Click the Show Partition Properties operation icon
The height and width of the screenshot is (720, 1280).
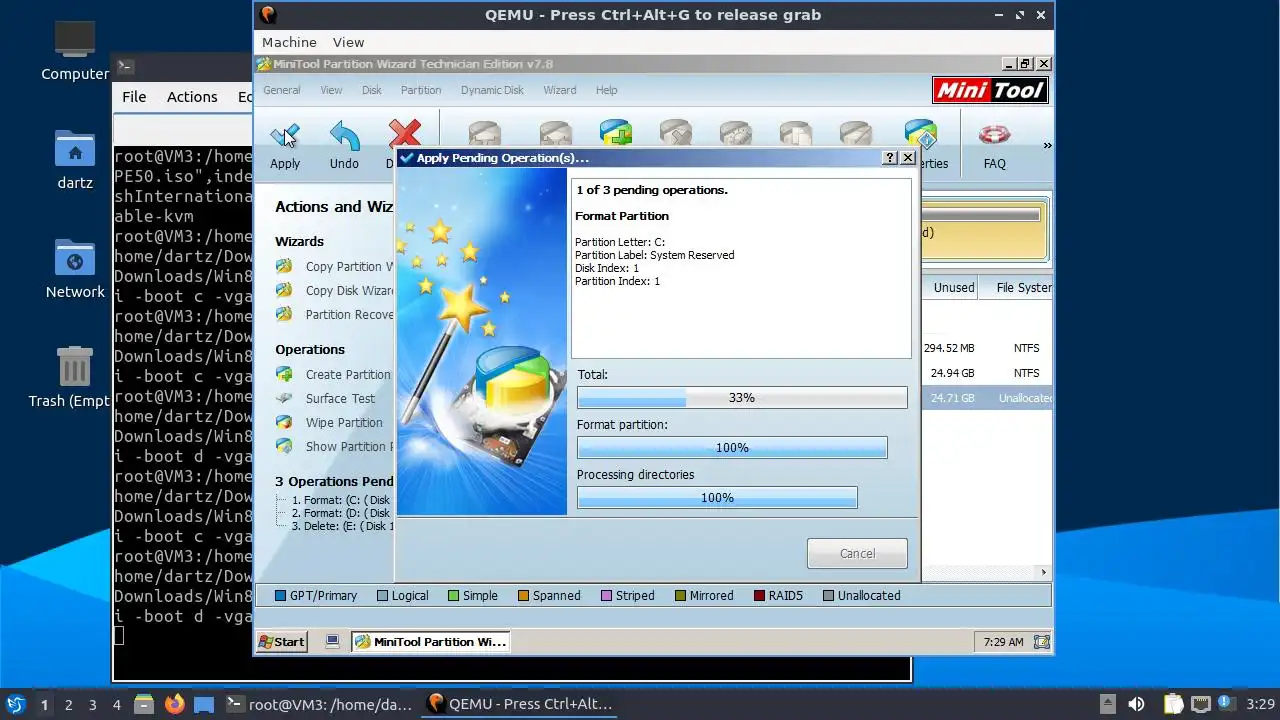pyautogui.click(x=285, y=446)
